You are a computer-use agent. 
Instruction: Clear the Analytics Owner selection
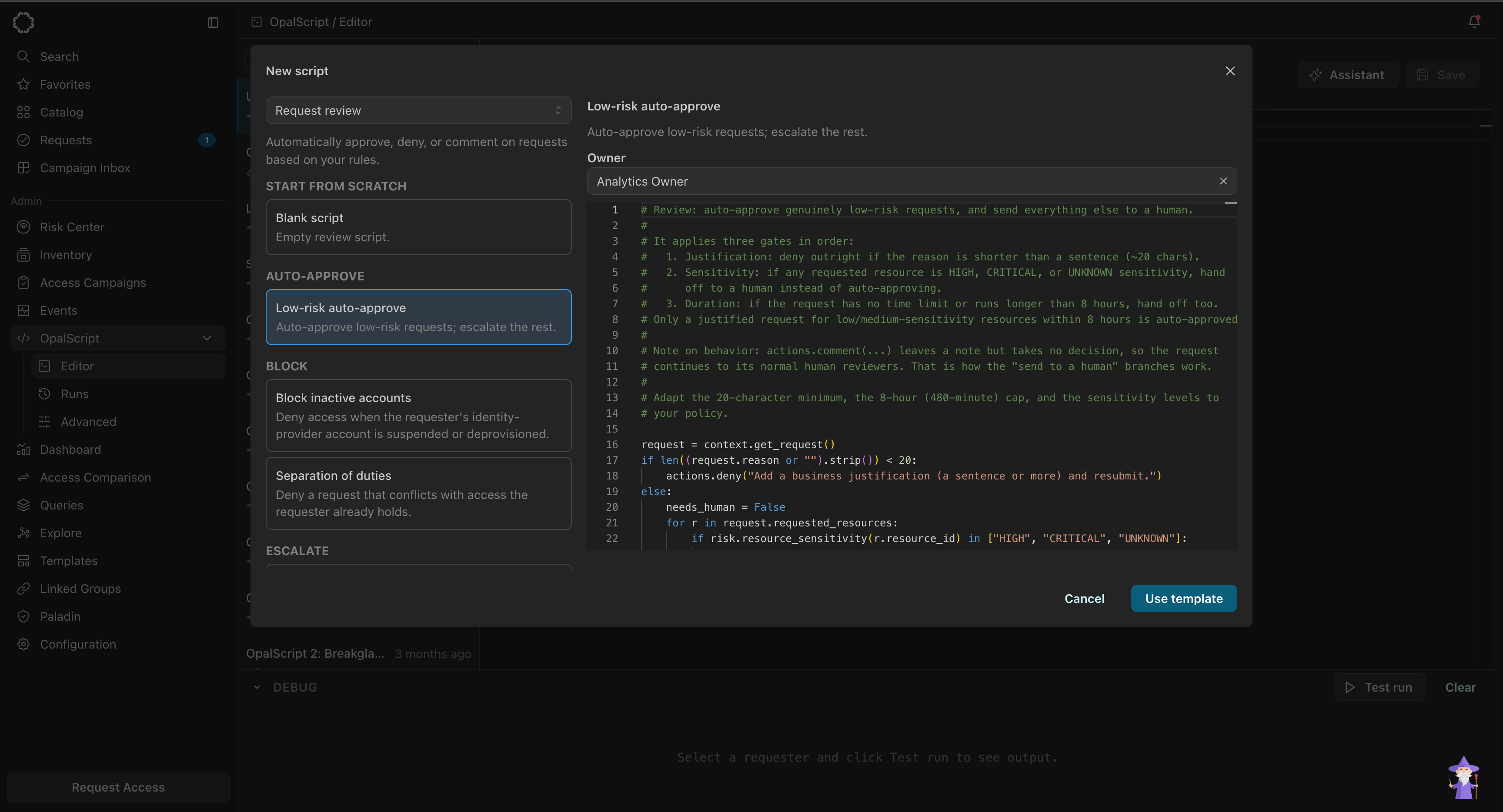pyautogui.click(x=1223, y=181)
